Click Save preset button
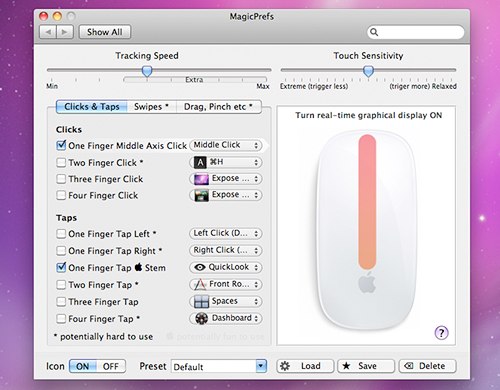Image resolution: width=500 pixels, height=390 pixels. click(366, 366)
